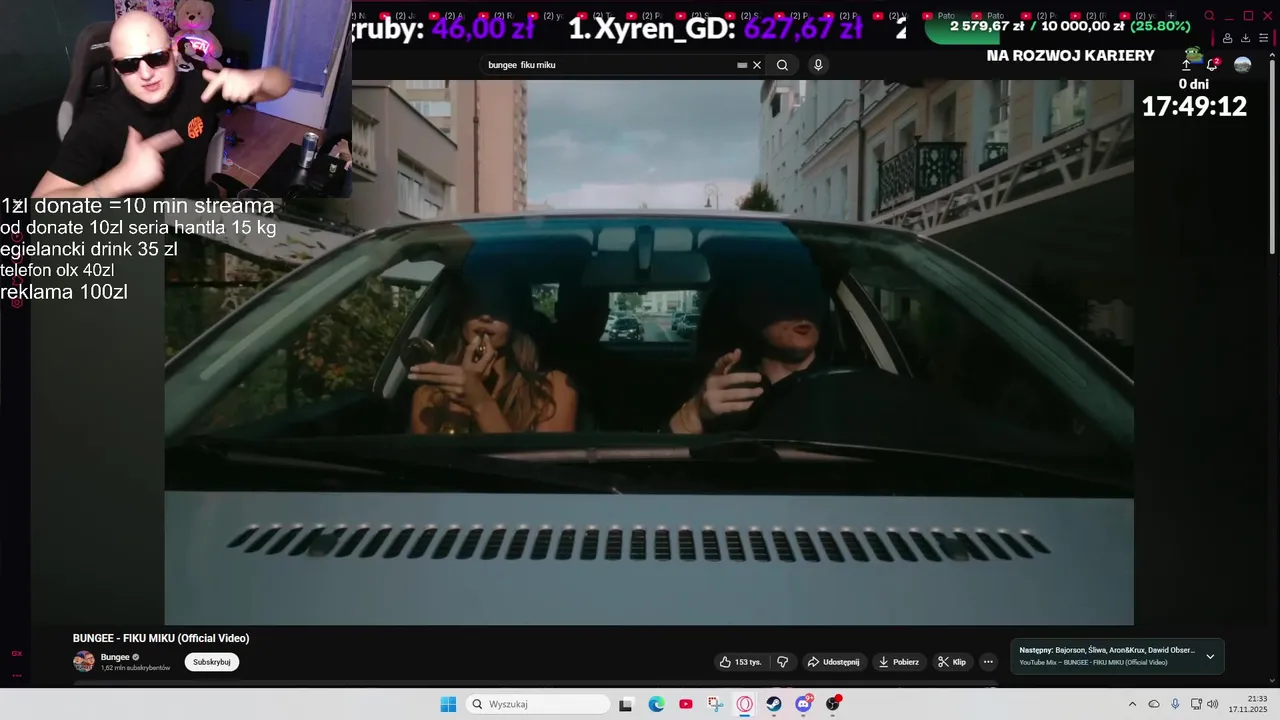The height and width of the screenshot is (720, 1280).
Task: Open the sidebar three-dot setup icon
Action: (x=17, y=675)
